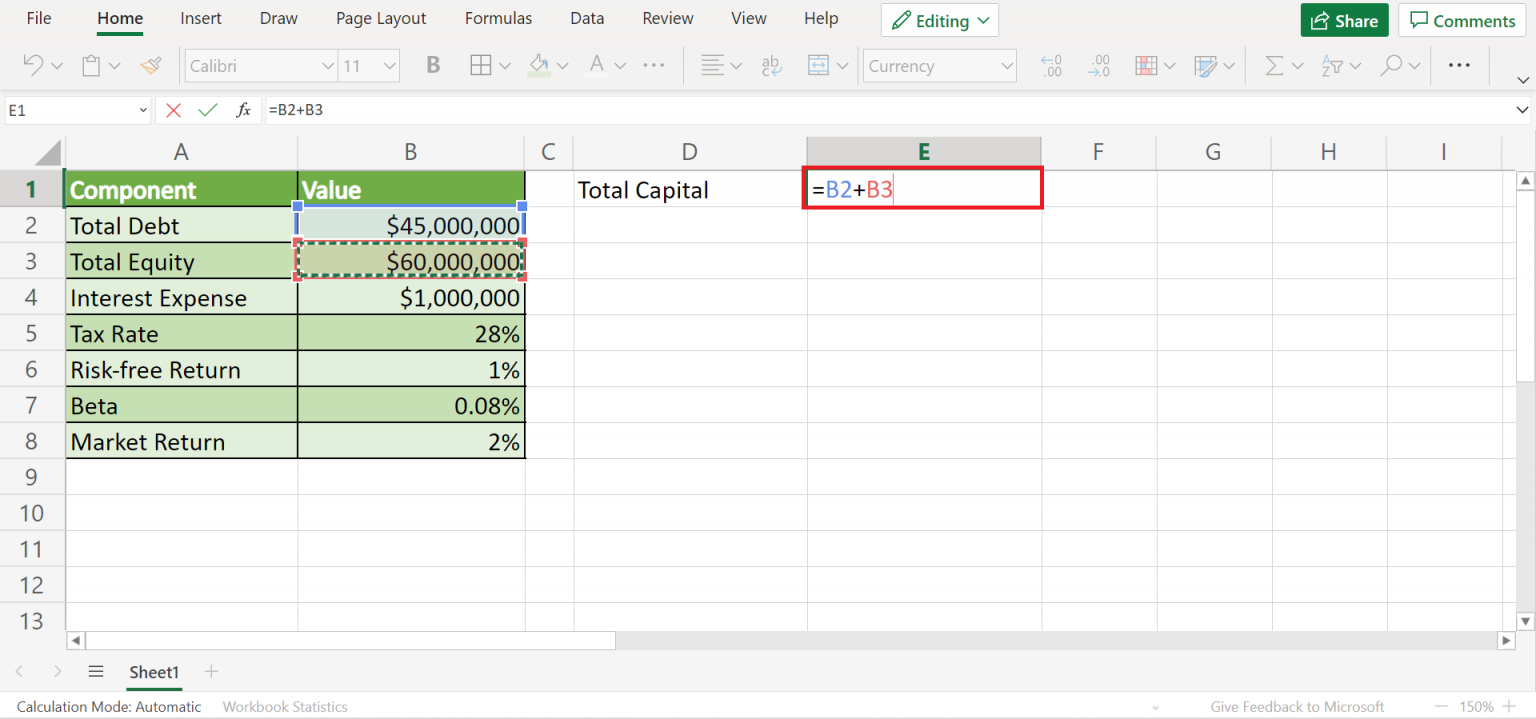Switch to the Formulas ribbon tab

(498, 17)
